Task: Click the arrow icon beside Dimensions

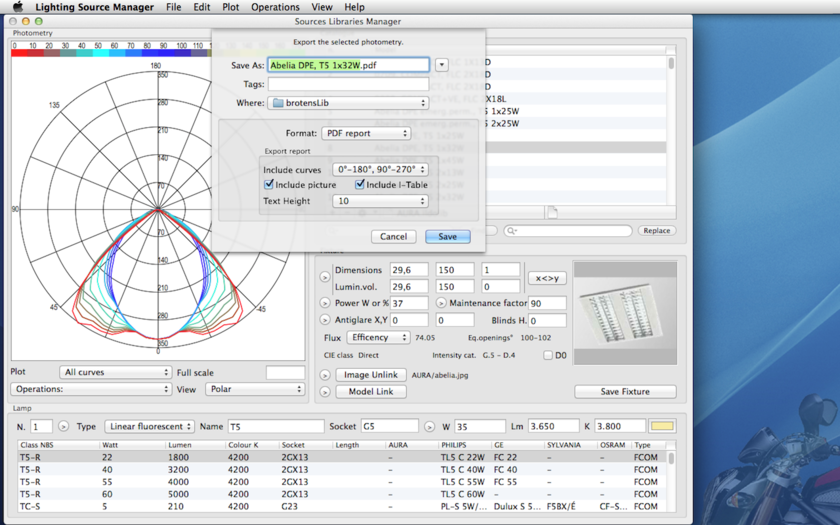Action: click(325, 277)
